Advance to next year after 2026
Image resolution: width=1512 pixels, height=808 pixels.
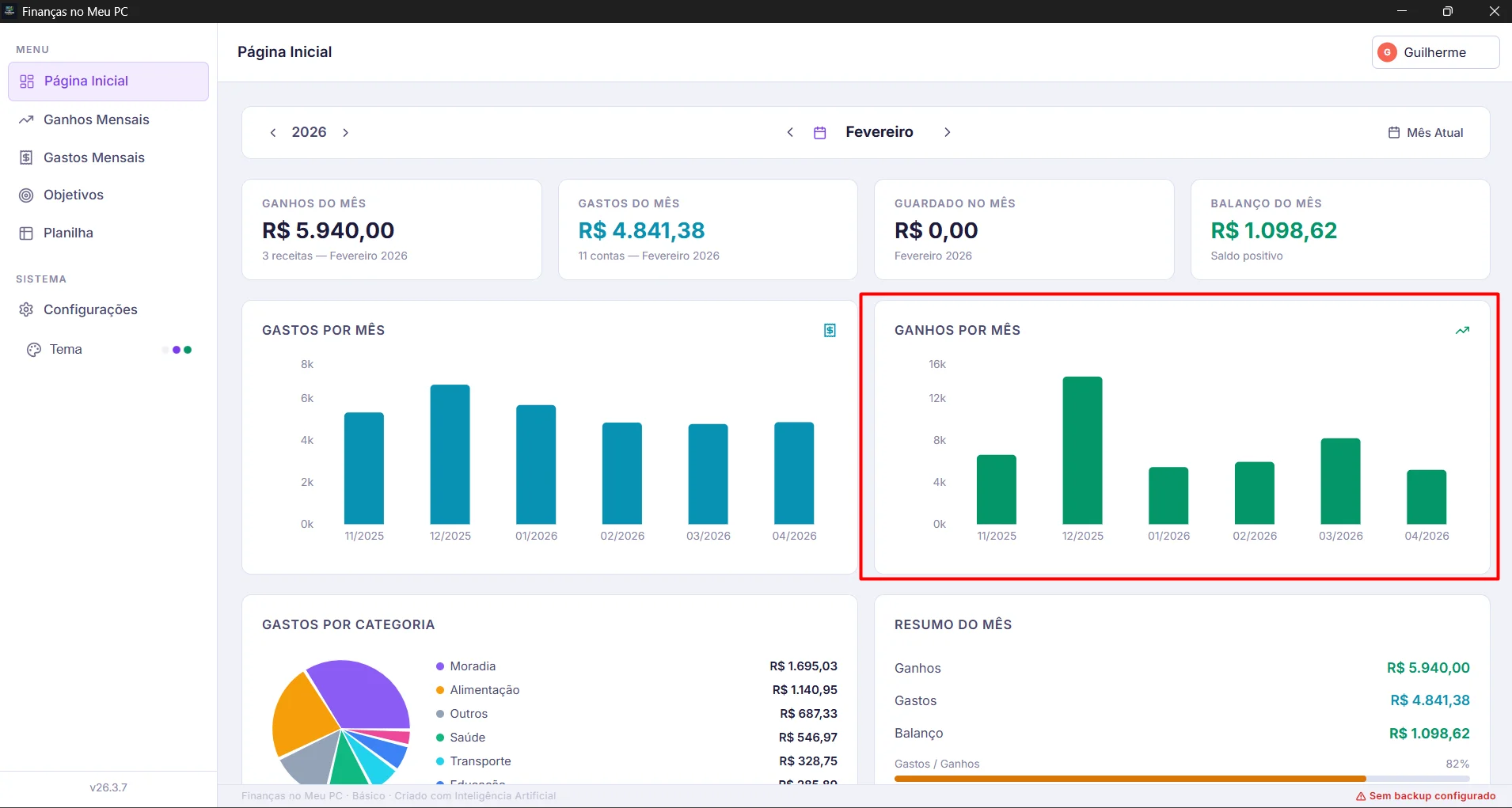tap(345, 133)
